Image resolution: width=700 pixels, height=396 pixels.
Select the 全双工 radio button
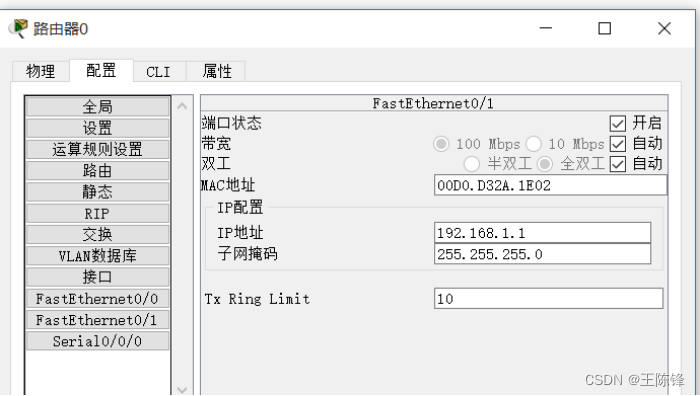click(545, 164)
